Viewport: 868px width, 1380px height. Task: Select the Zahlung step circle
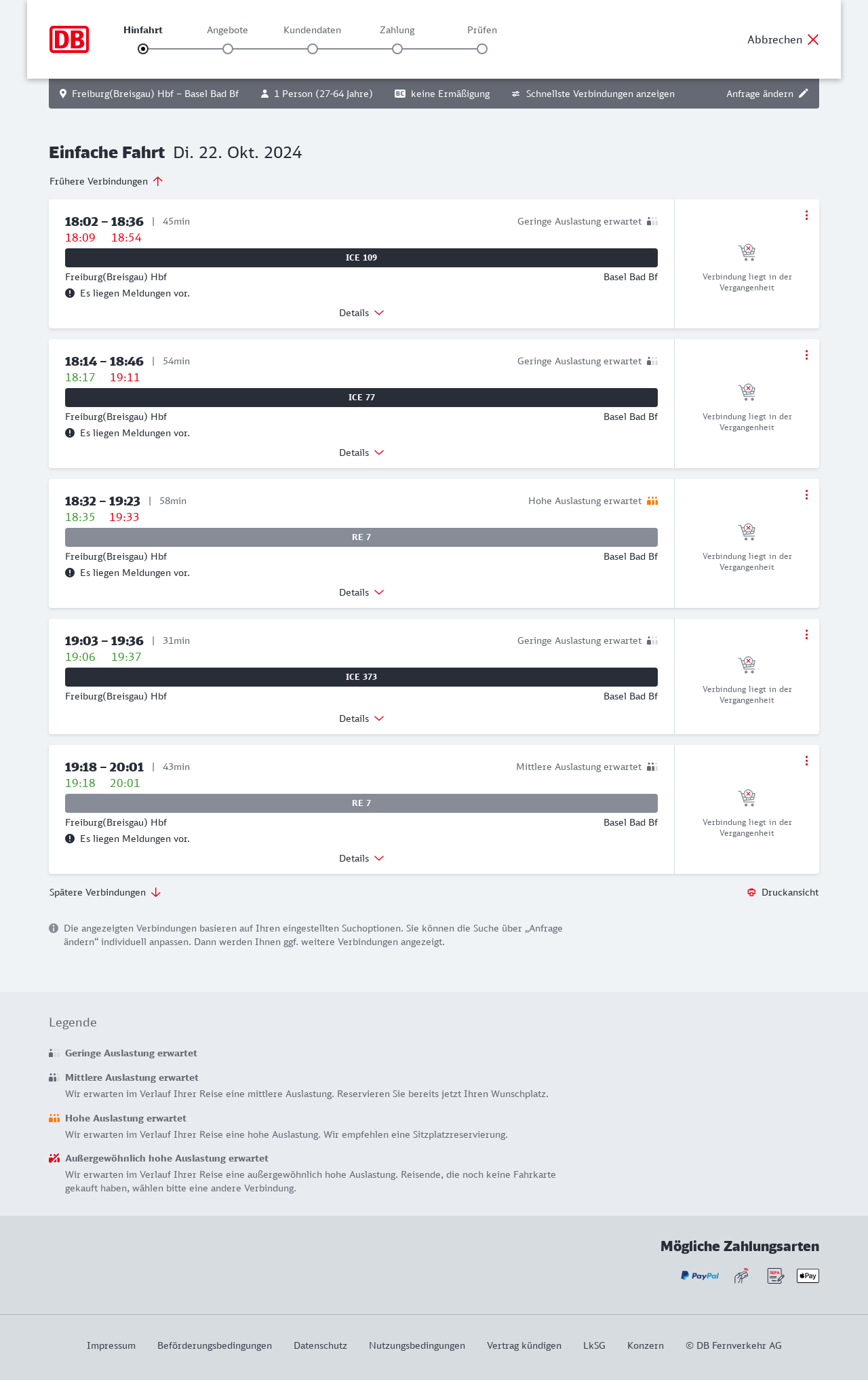[397, 49]
